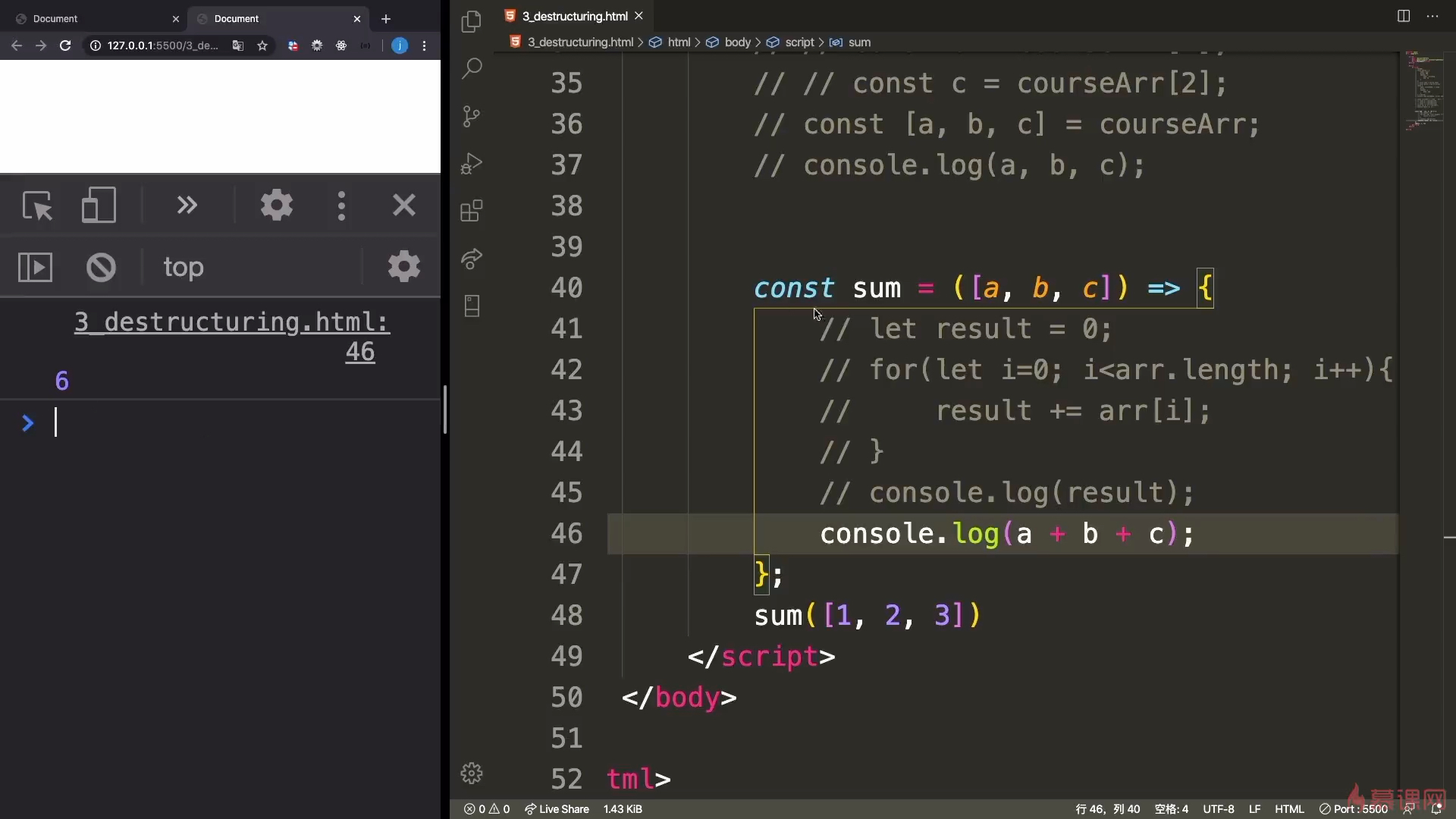Screen dimensions: 1456x819
Task: Click the Live Server Port 5500 status
Action: tap(1354, 809)
